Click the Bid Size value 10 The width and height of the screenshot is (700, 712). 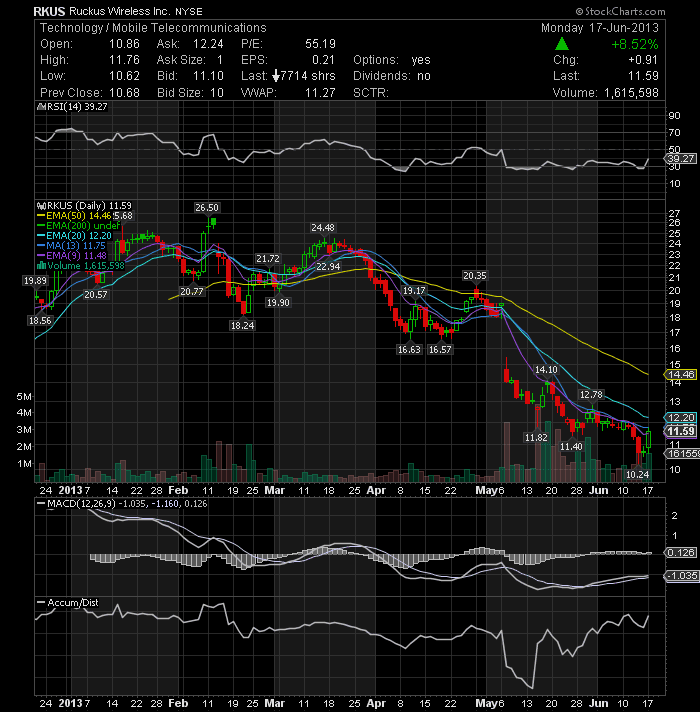[217, 93]
